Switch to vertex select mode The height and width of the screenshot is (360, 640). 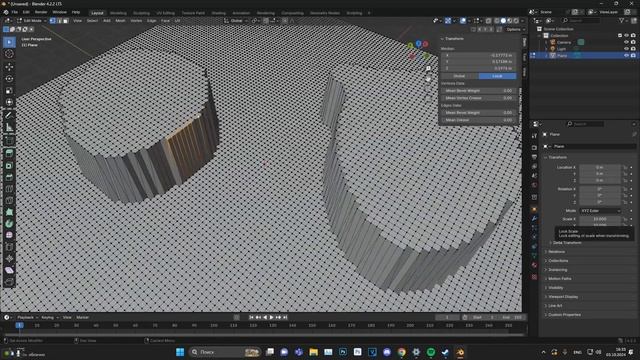click(53, 20)
